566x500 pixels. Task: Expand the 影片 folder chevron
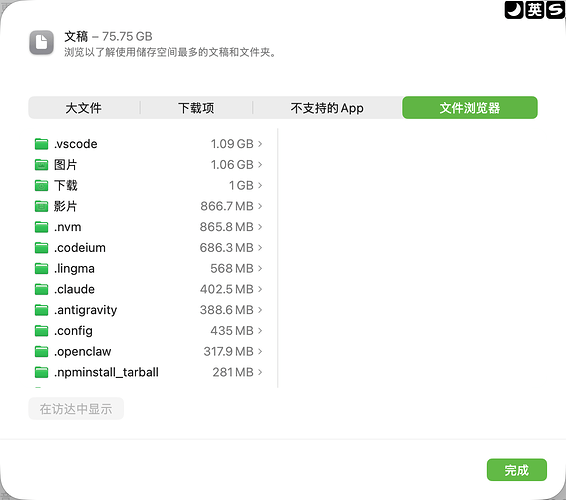click(260, 206)
